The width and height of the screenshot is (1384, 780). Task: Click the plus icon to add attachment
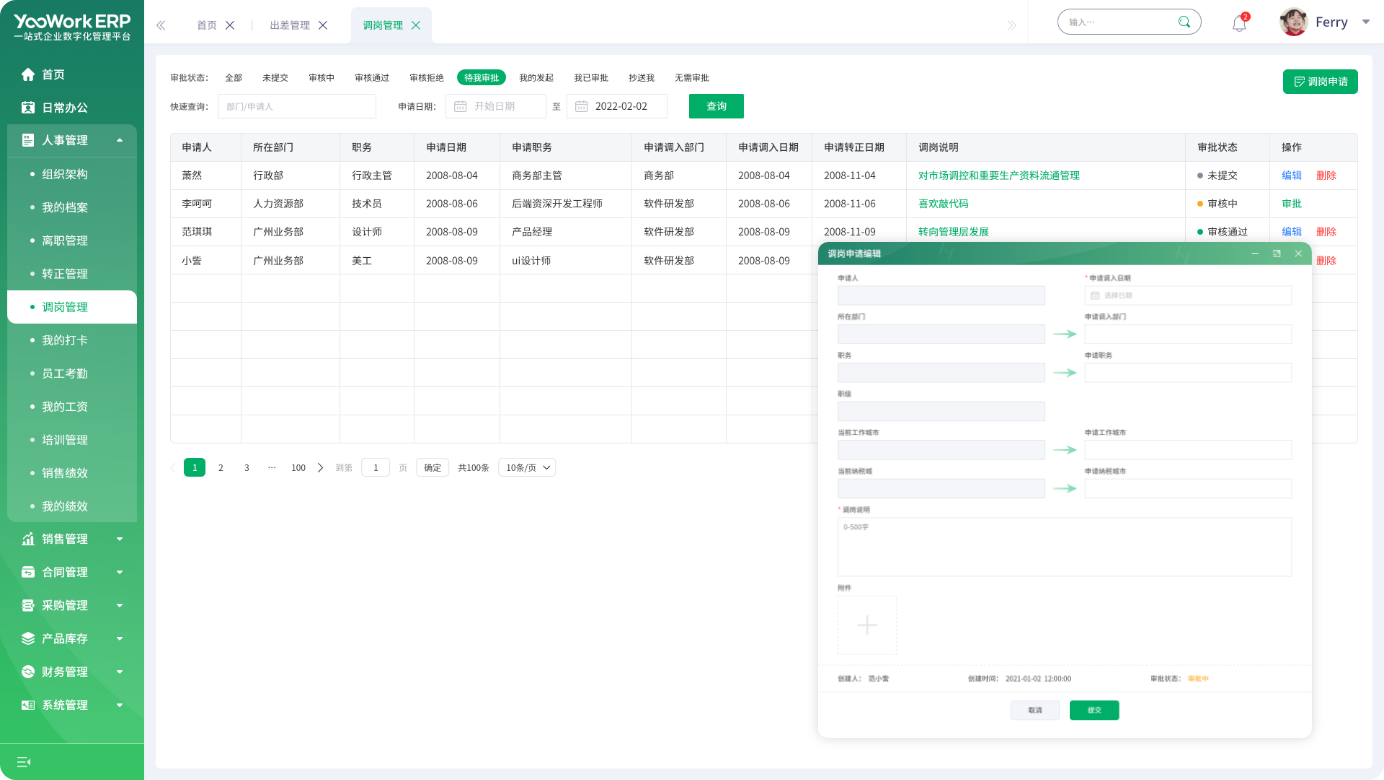pyautogui.click(x=867, y=625)
